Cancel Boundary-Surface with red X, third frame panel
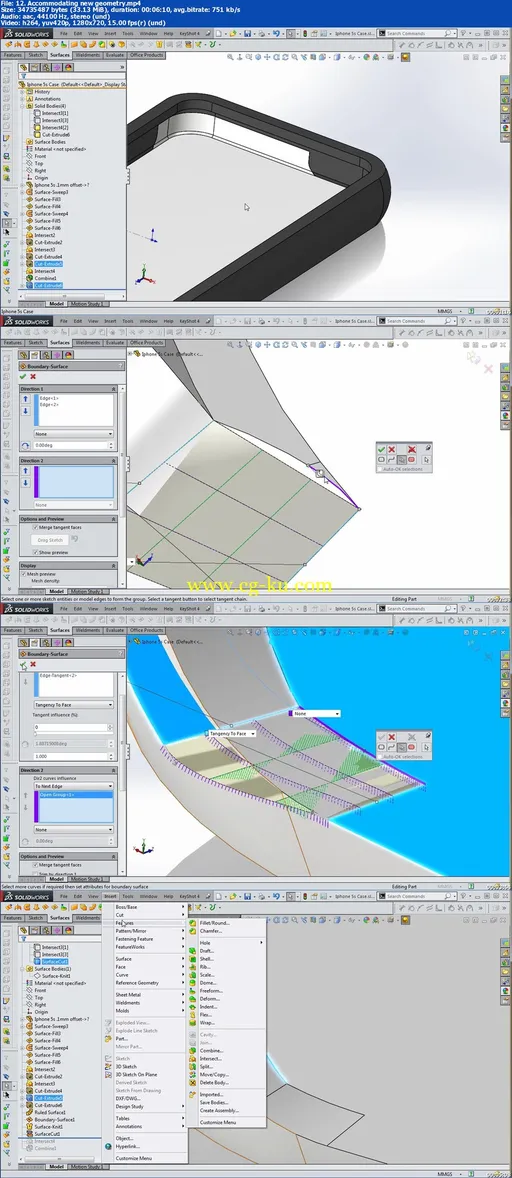Viewport: 512px width, 1178px height. tap(33, 664)
